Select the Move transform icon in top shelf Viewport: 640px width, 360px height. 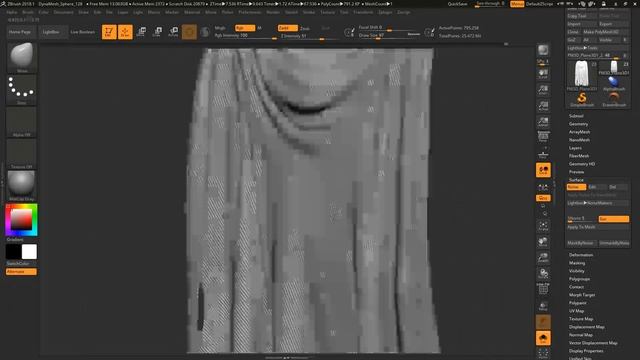click(x=142, y=31)
